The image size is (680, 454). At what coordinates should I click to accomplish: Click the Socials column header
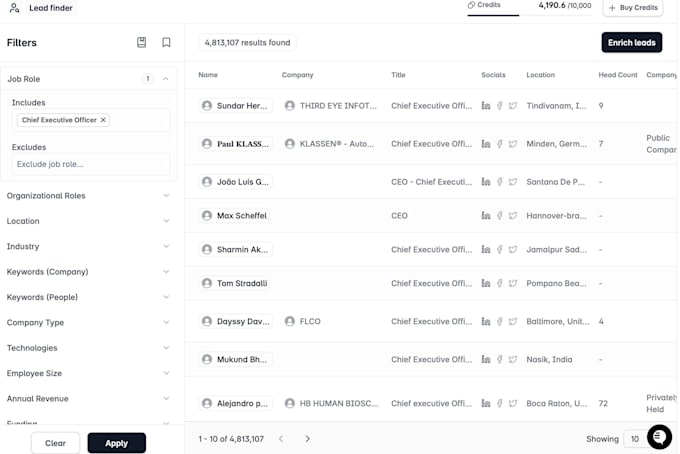tap(493, 75)
